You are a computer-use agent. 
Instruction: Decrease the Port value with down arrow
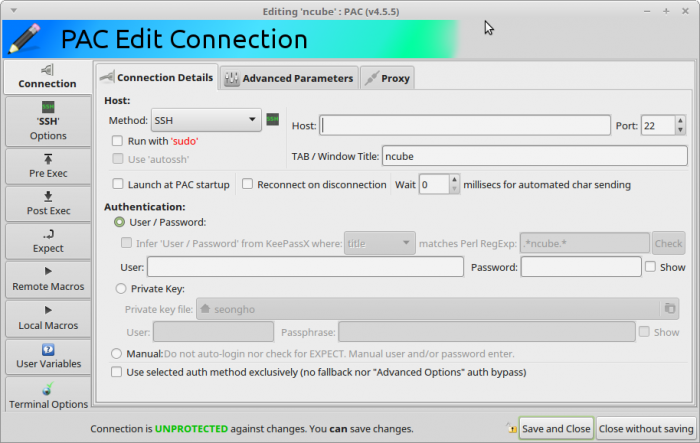[x=680, y=130]
